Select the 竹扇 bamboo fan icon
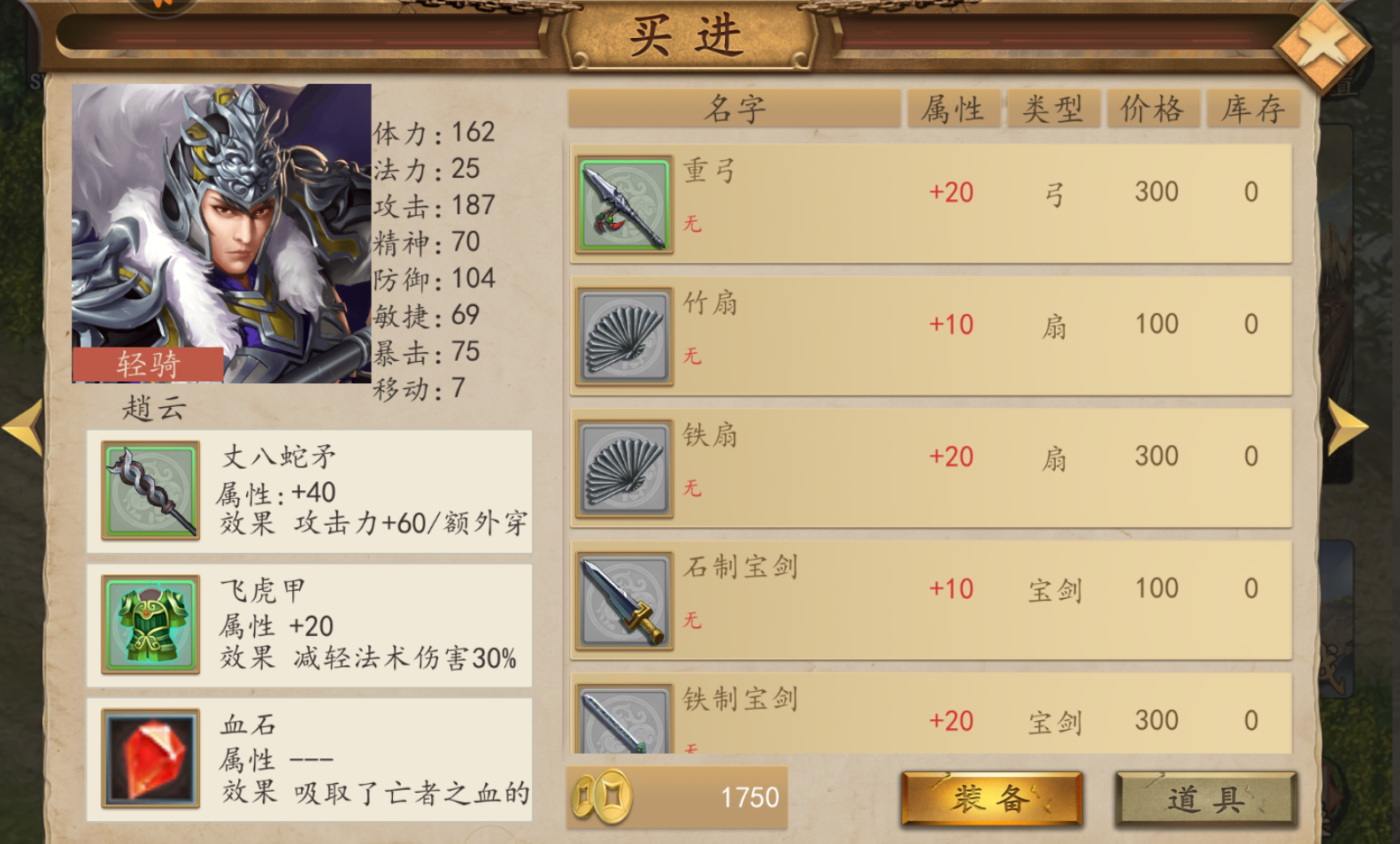Screen dimensions: 1400x844 pyautogui.click(x=624, y=337)
